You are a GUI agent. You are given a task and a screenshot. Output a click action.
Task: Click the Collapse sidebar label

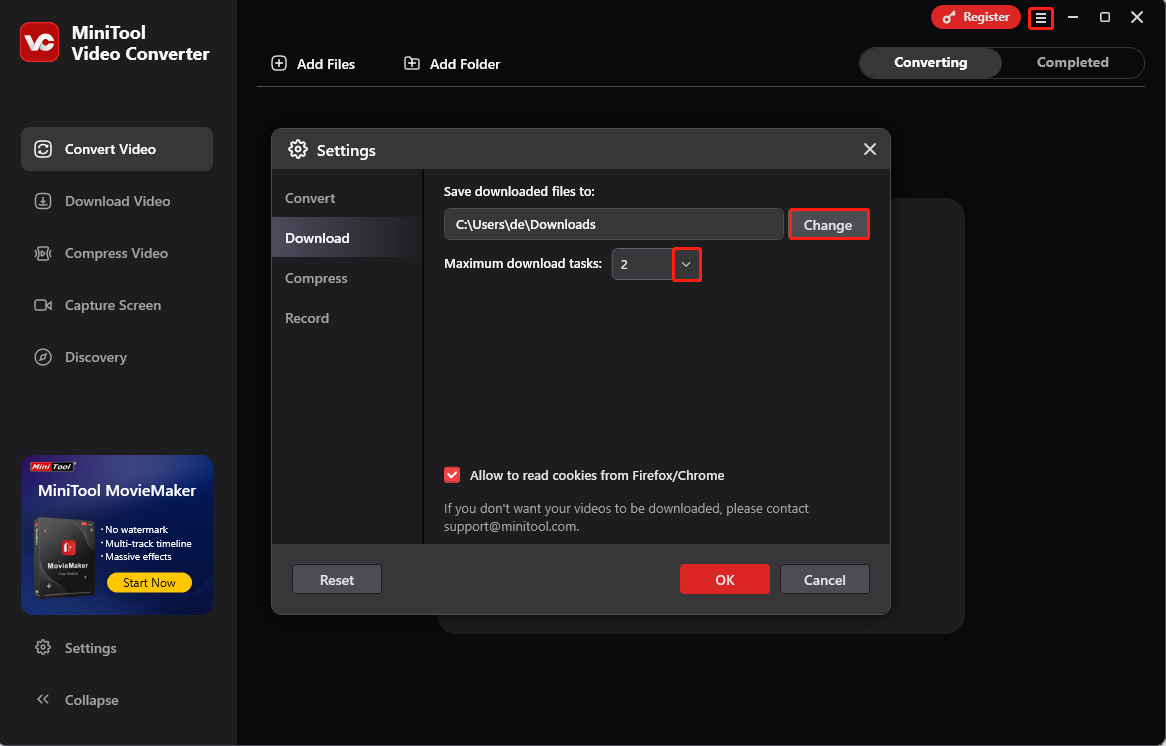pyautogui.click(x=91, y=700)
